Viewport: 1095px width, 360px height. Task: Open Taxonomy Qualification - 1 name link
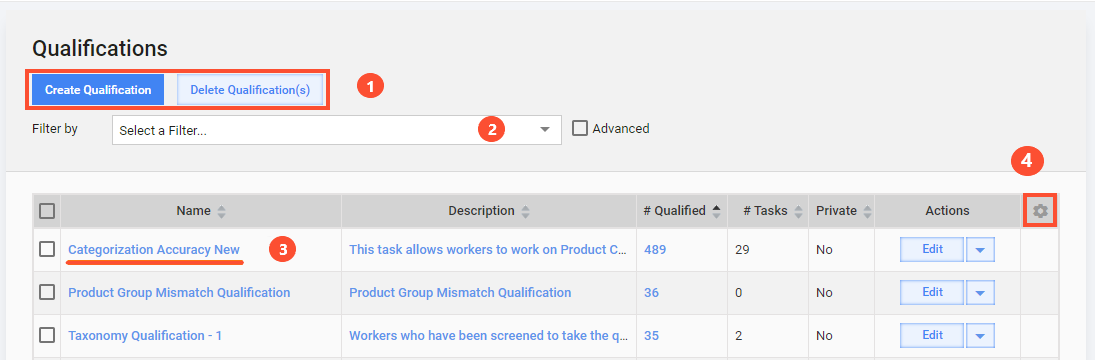click(145, 336)
